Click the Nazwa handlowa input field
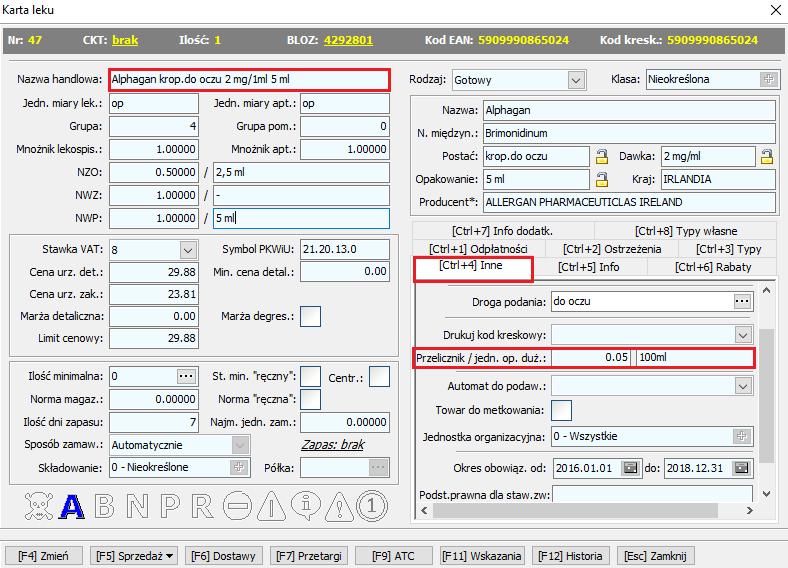The width and height of the screenshot is (788, 568). pos(249,79)
